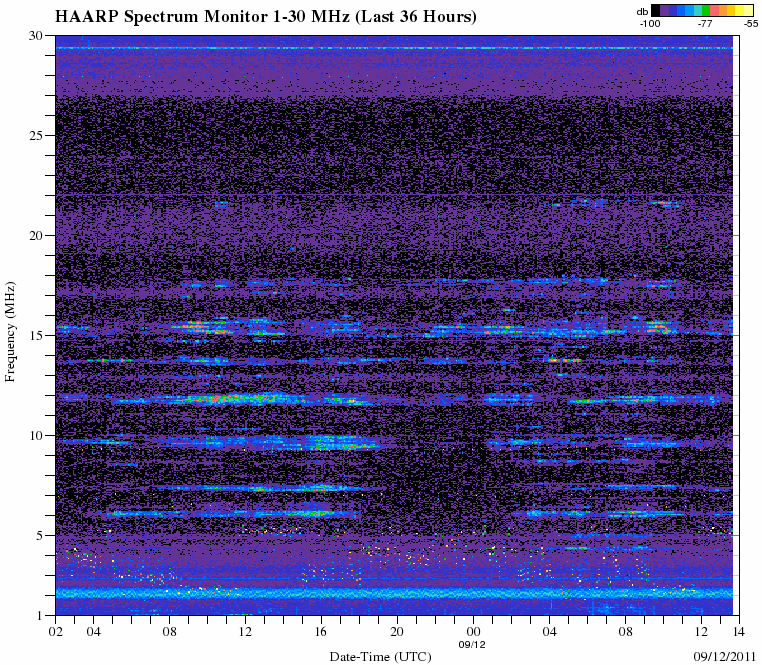Click the '14' hour label on time axis
This screenshot has height=665, width=762.
point(739,631)
